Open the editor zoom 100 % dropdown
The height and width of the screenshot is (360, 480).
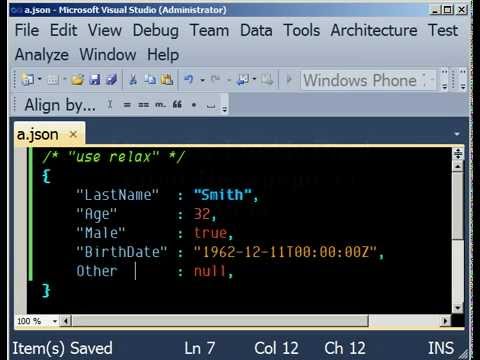(54, 321)
